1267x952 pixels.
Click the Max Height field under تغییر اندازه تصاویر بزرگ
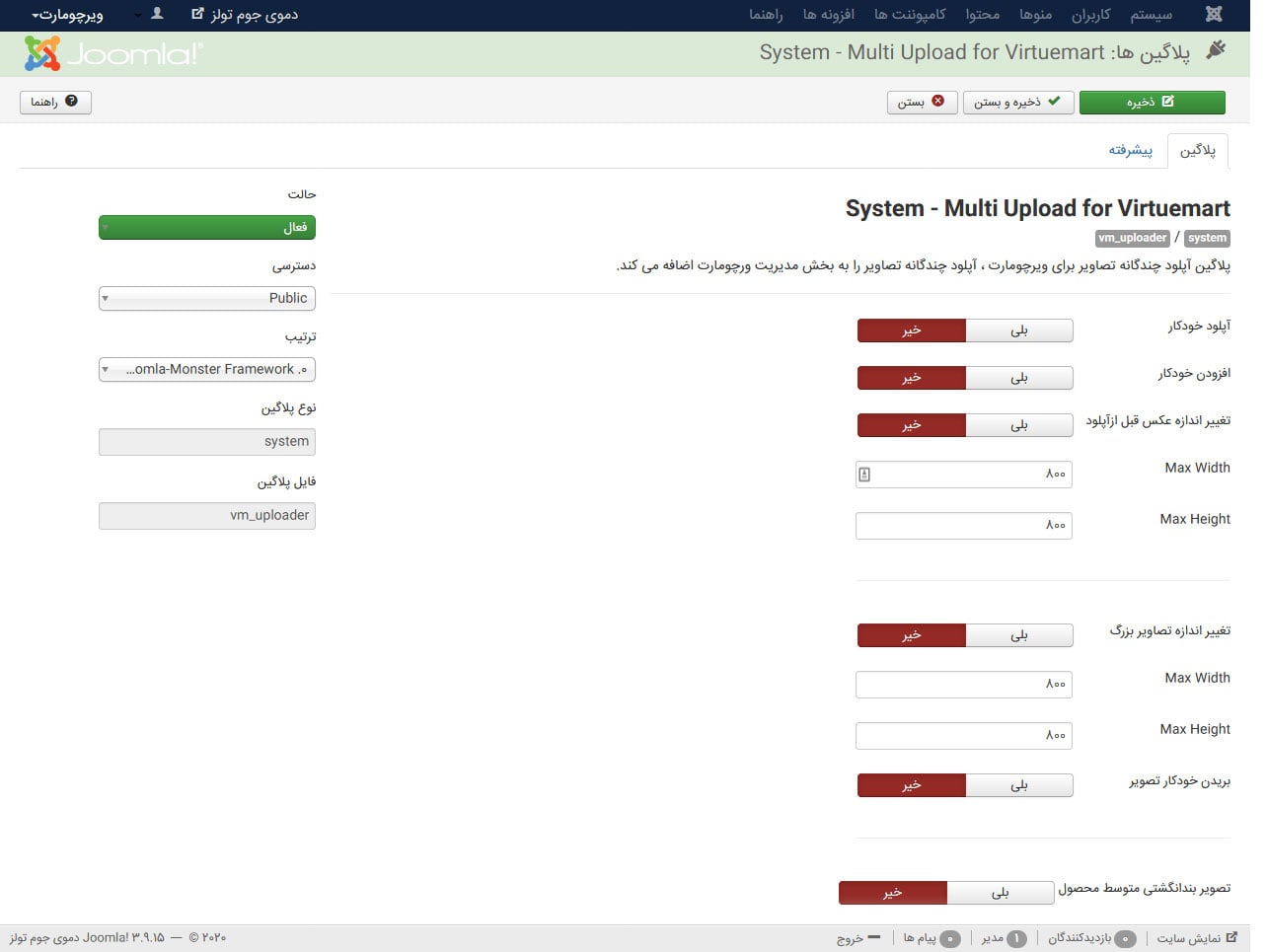963,736
